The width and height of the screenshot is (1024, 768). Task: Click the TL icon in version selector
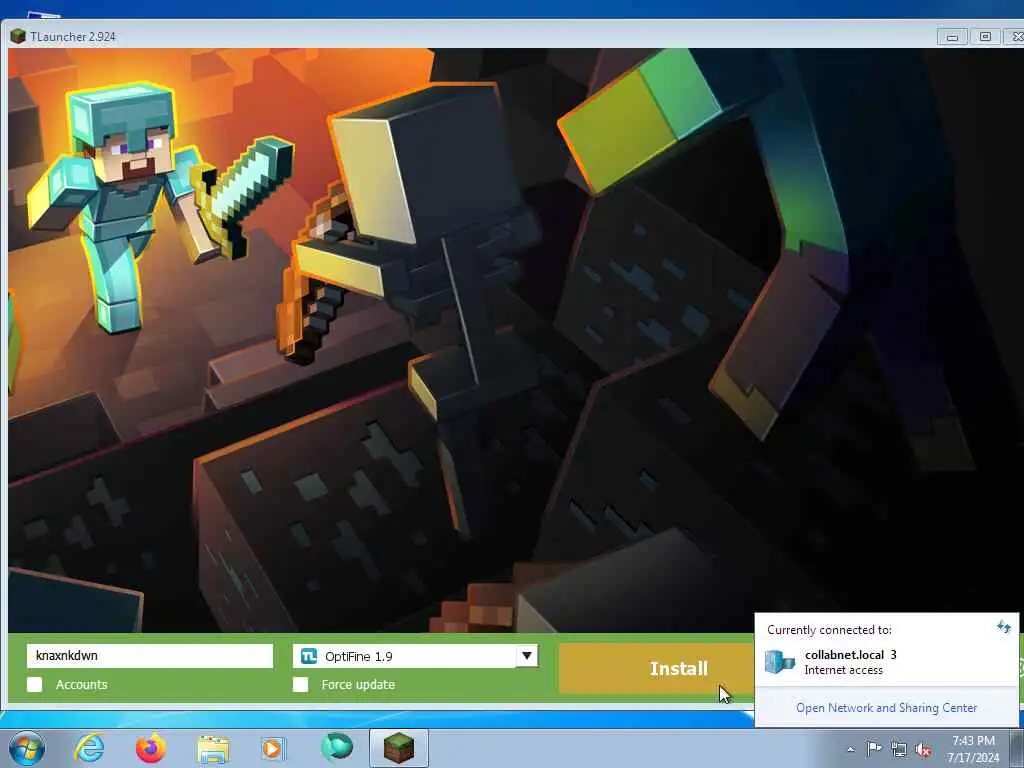point(309,656)
